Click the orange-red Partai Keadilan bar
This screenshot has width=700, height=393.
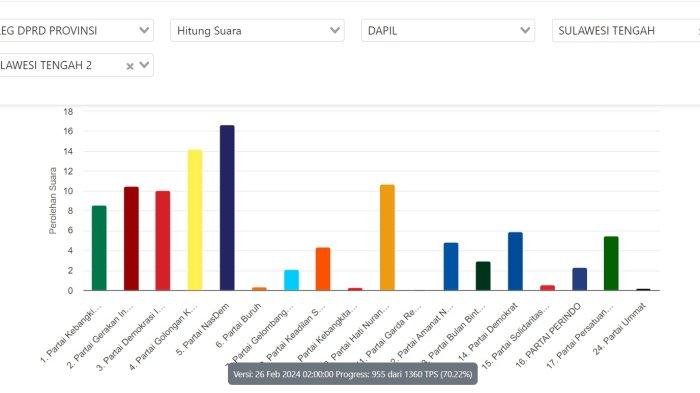[x=323, y=269]
